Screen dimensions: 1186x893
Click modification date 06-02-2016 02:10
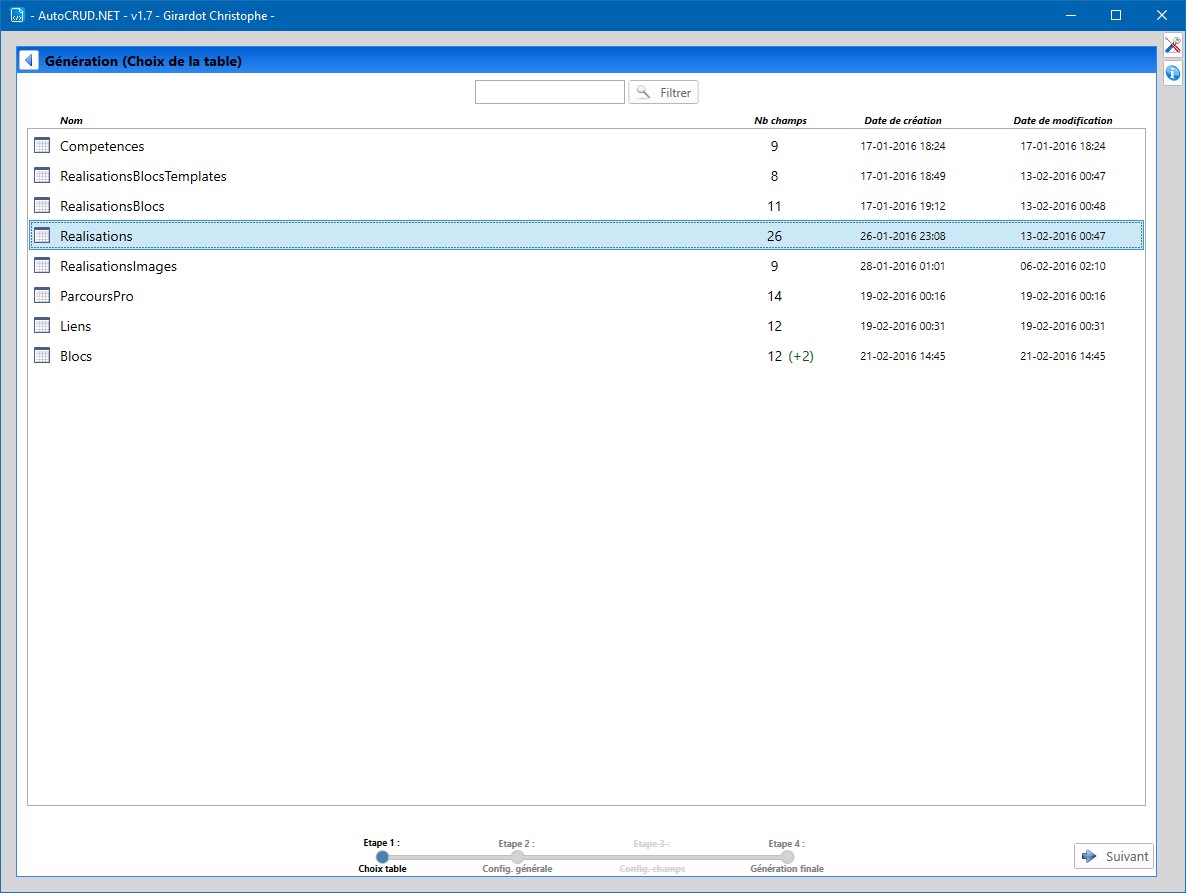1063,266
